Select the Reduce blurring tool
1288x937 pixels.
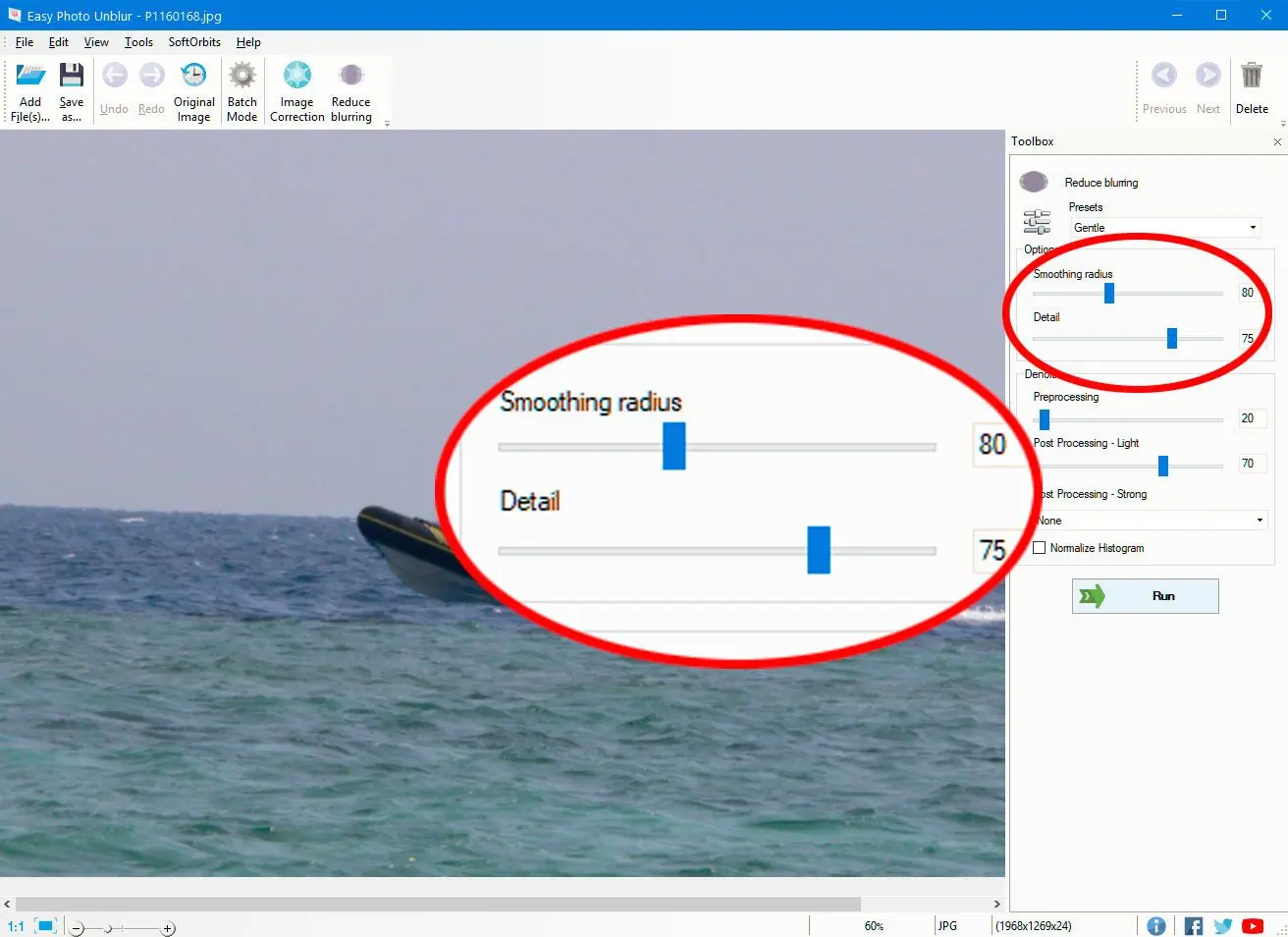tap(350, 77)
